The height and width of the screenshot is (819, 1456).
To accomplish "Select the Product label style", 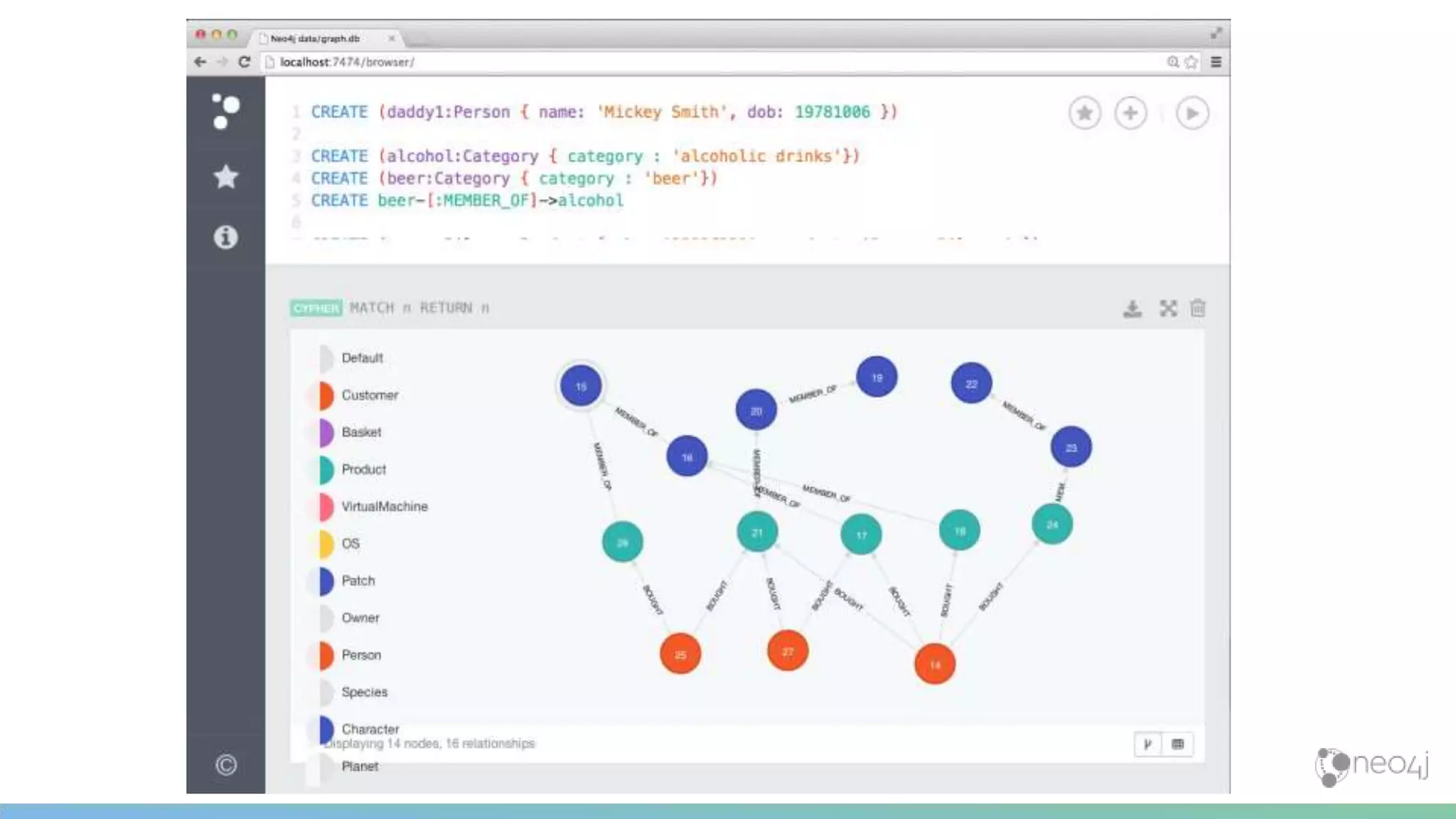I will tap(363, 469).
